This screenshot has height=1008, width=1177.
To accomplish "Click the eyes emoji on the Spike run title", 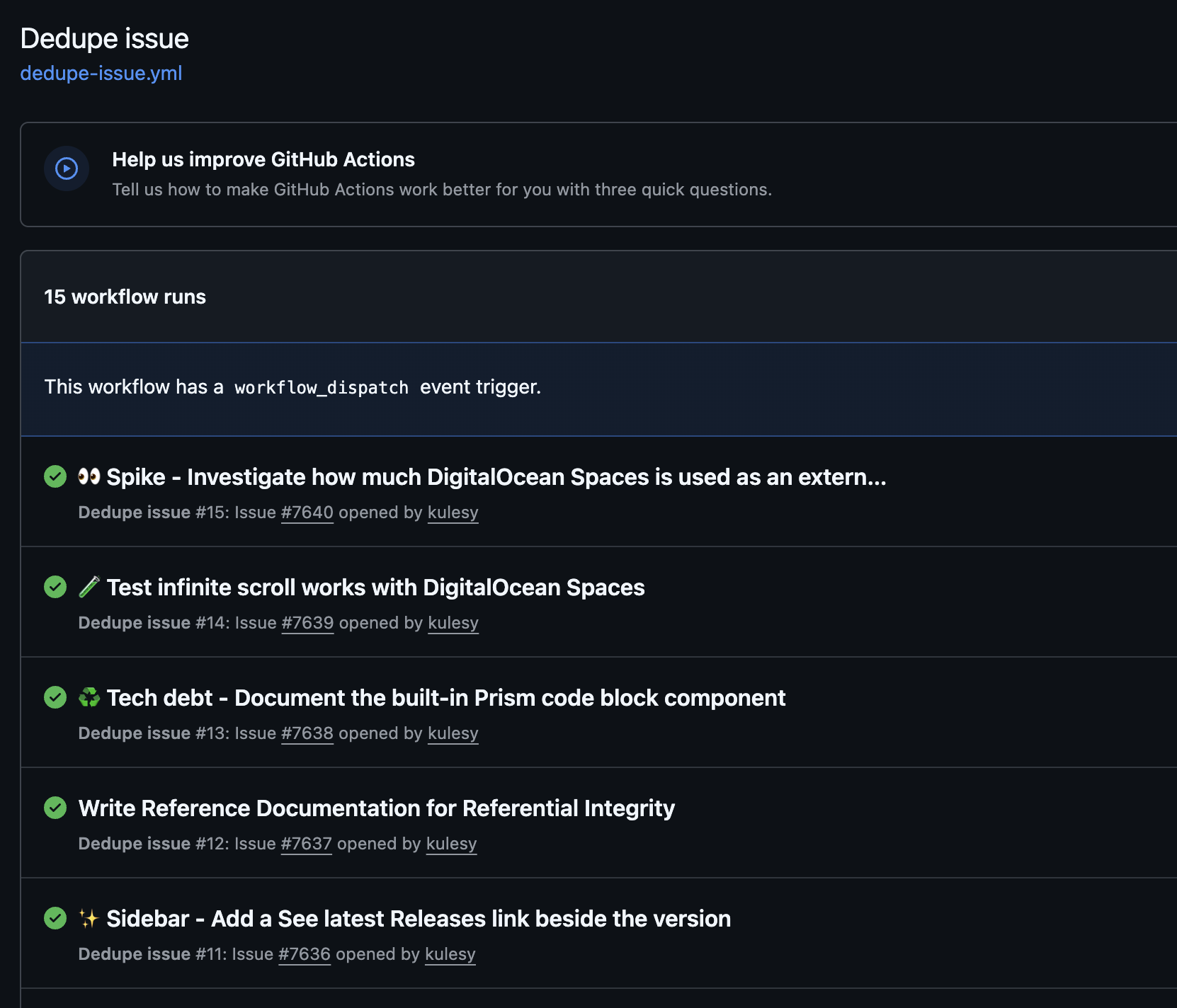I will click(x=89, y=476).
